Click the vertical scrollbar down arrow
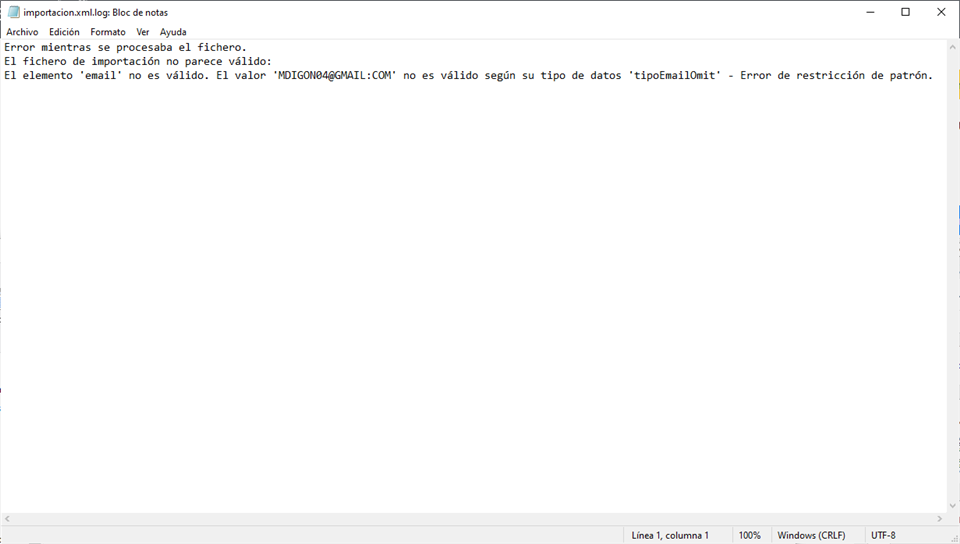 952,506
